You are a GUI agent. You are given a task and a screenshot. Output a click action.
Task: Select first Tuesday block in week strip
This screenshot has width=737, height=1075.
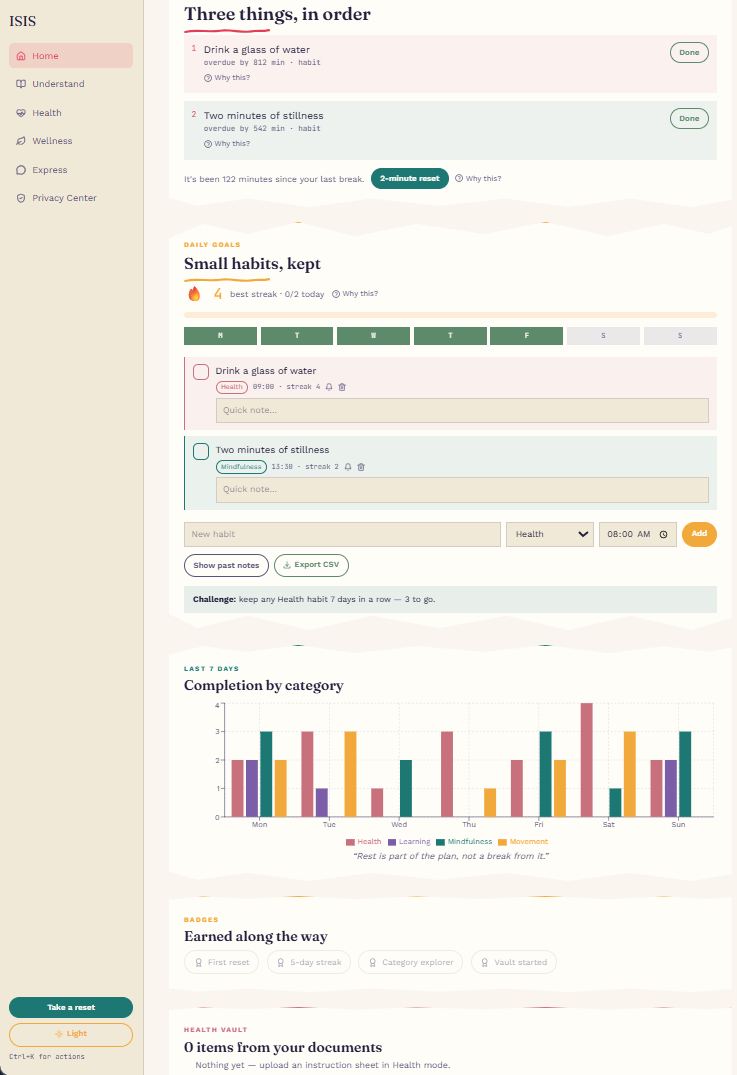click(297, 335)
